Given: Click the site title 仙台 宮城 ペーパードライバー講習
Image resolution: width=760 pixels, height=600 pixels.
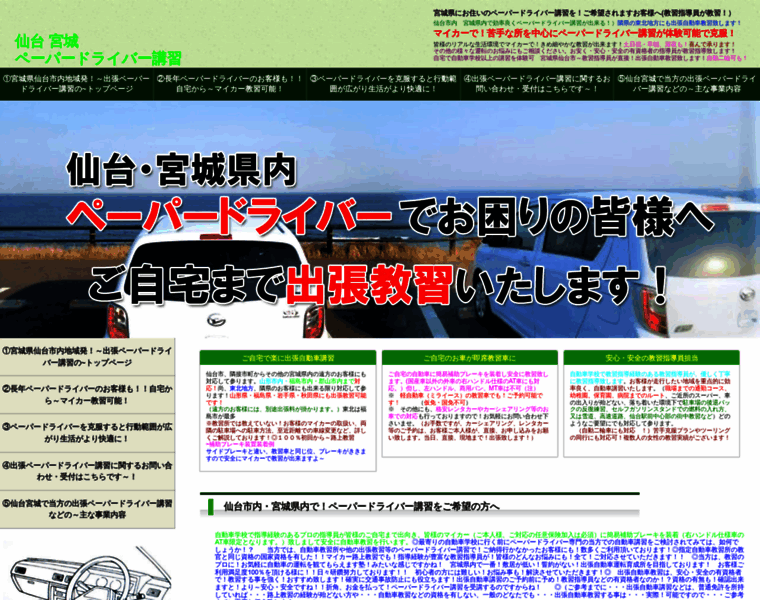Looking at the screenshot, I should (x=98, y=49).
